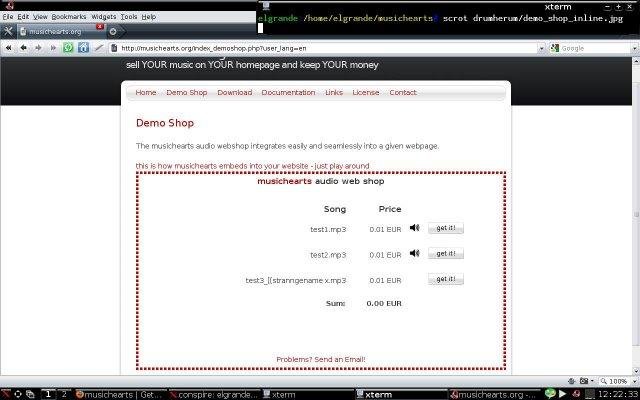Click the clock showing 12:22:33
The height and width of the screenshot is (400, 640).
[618, 395]
